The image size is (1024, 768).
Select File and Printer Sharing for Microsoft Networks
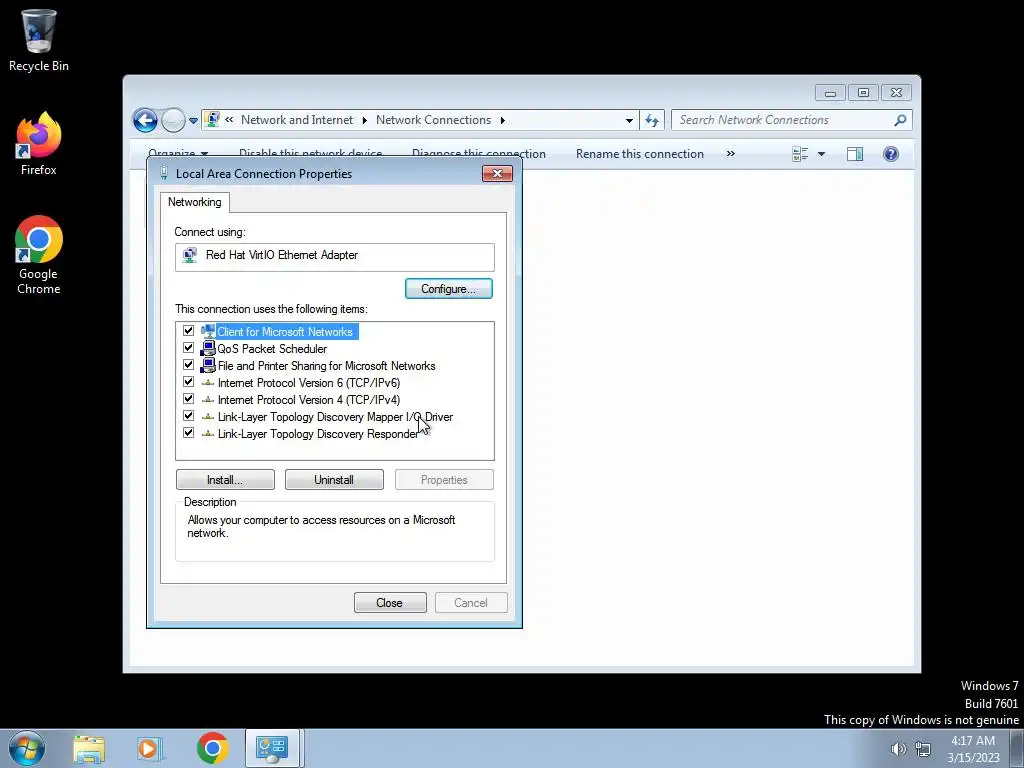click(327, 366)
